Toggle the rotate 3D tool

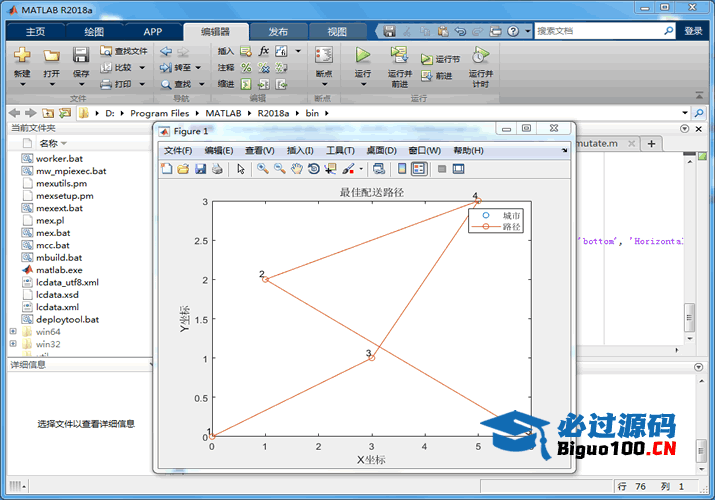[314, 169]
